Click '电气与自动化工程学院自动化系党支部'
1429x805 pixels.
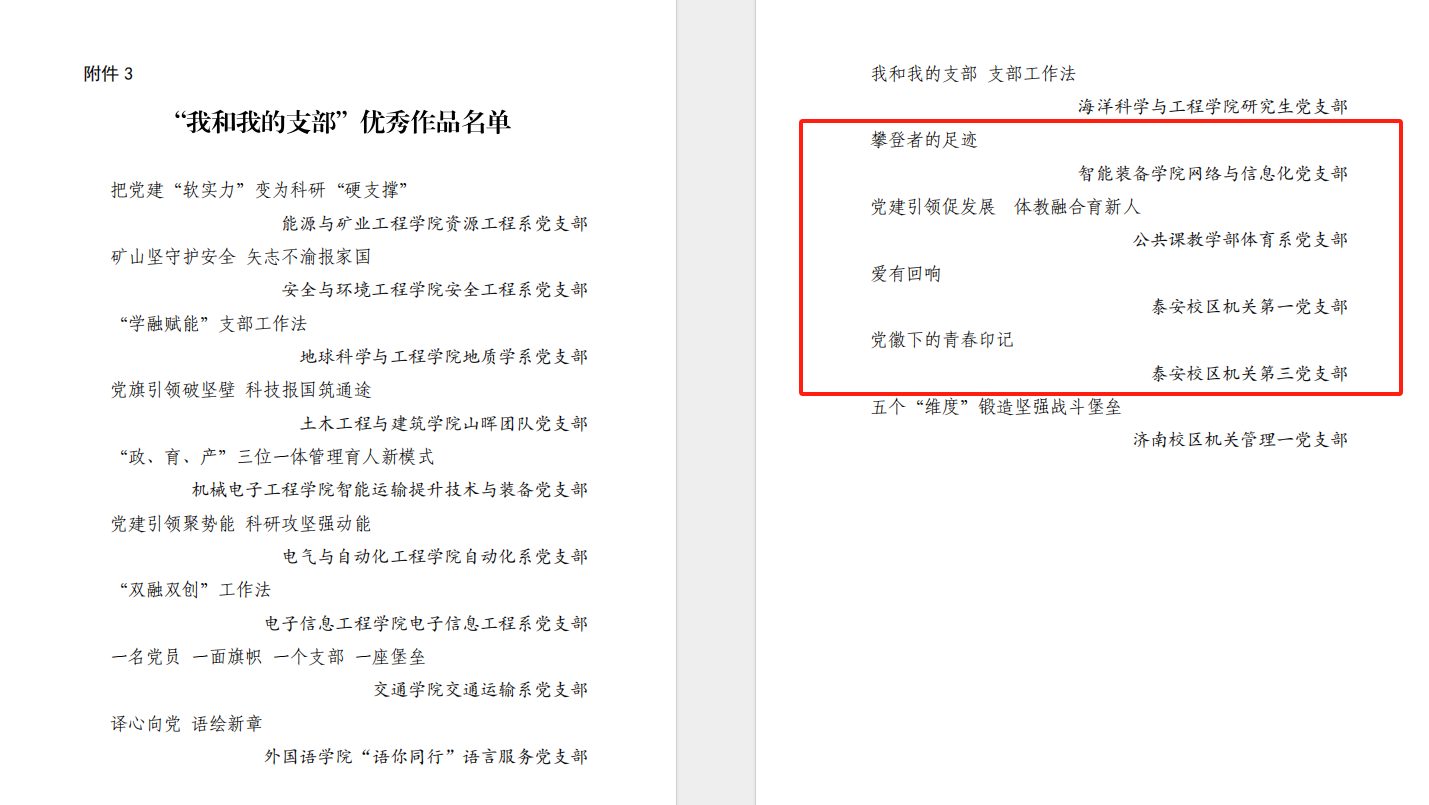(x=435, y=556)
